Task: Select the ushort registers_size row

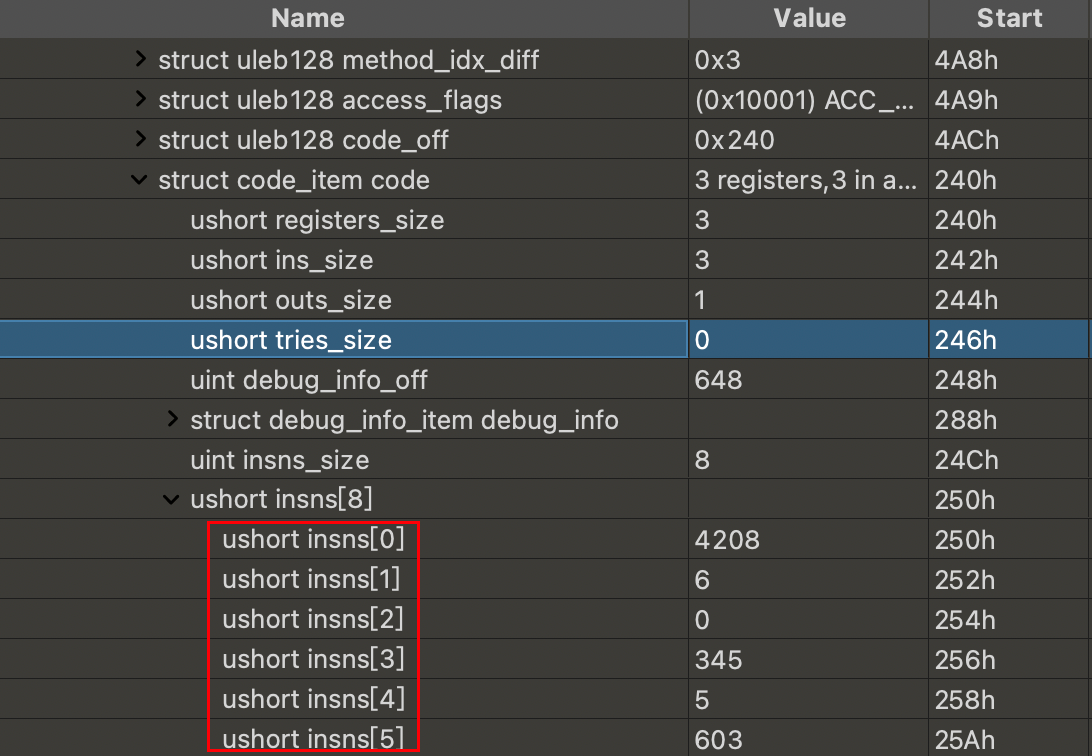Action: [317, 220]
